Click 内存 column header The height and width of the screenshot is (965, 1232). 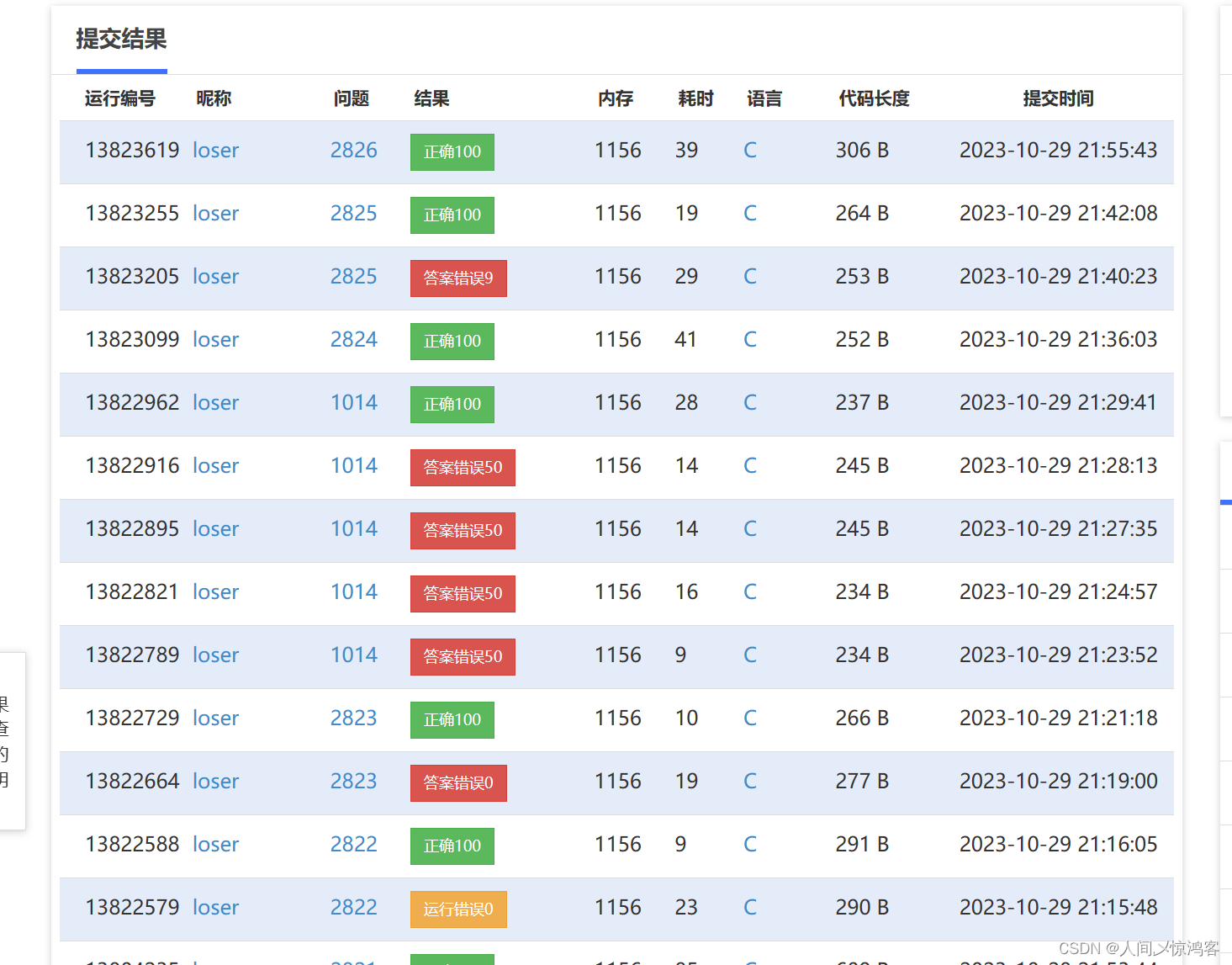pos(616,98)
